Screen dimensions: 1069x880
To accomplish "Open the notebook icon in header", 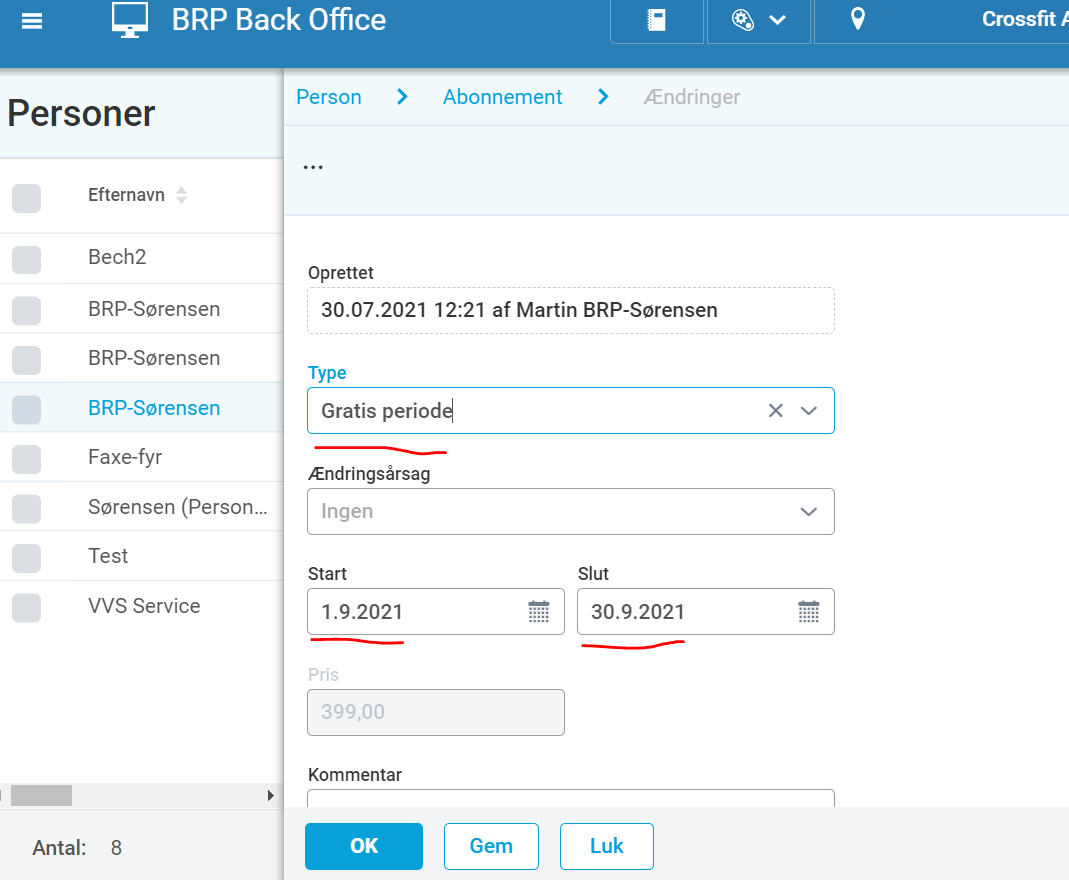I will (657, 20).
